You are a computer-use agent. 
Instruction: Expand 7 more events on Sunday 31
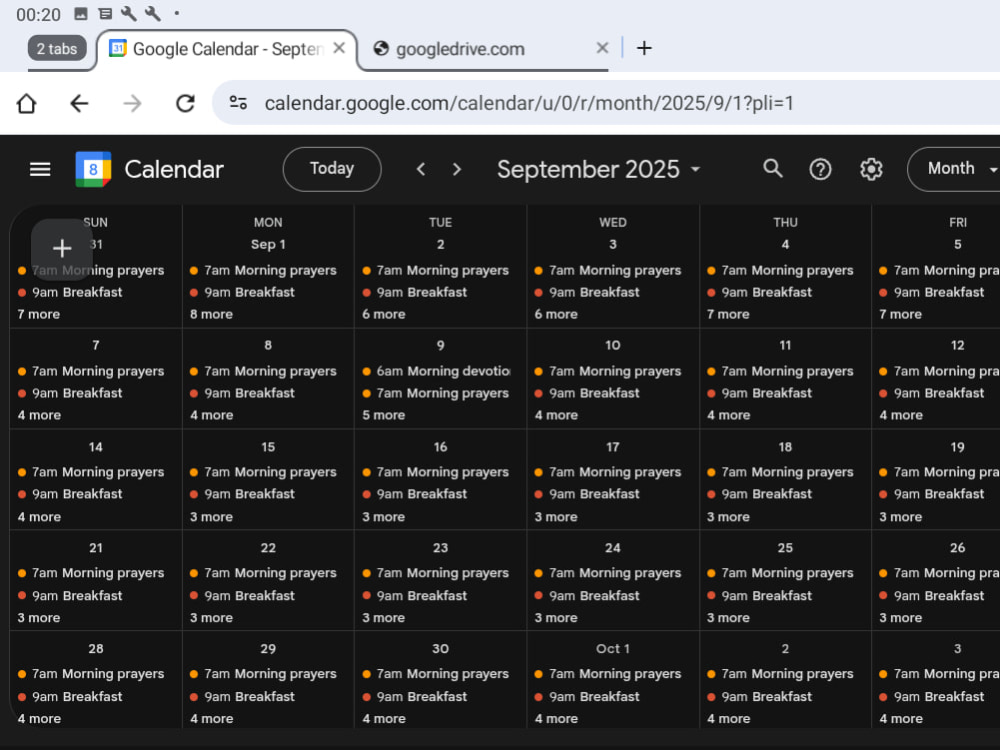point(39,314)
